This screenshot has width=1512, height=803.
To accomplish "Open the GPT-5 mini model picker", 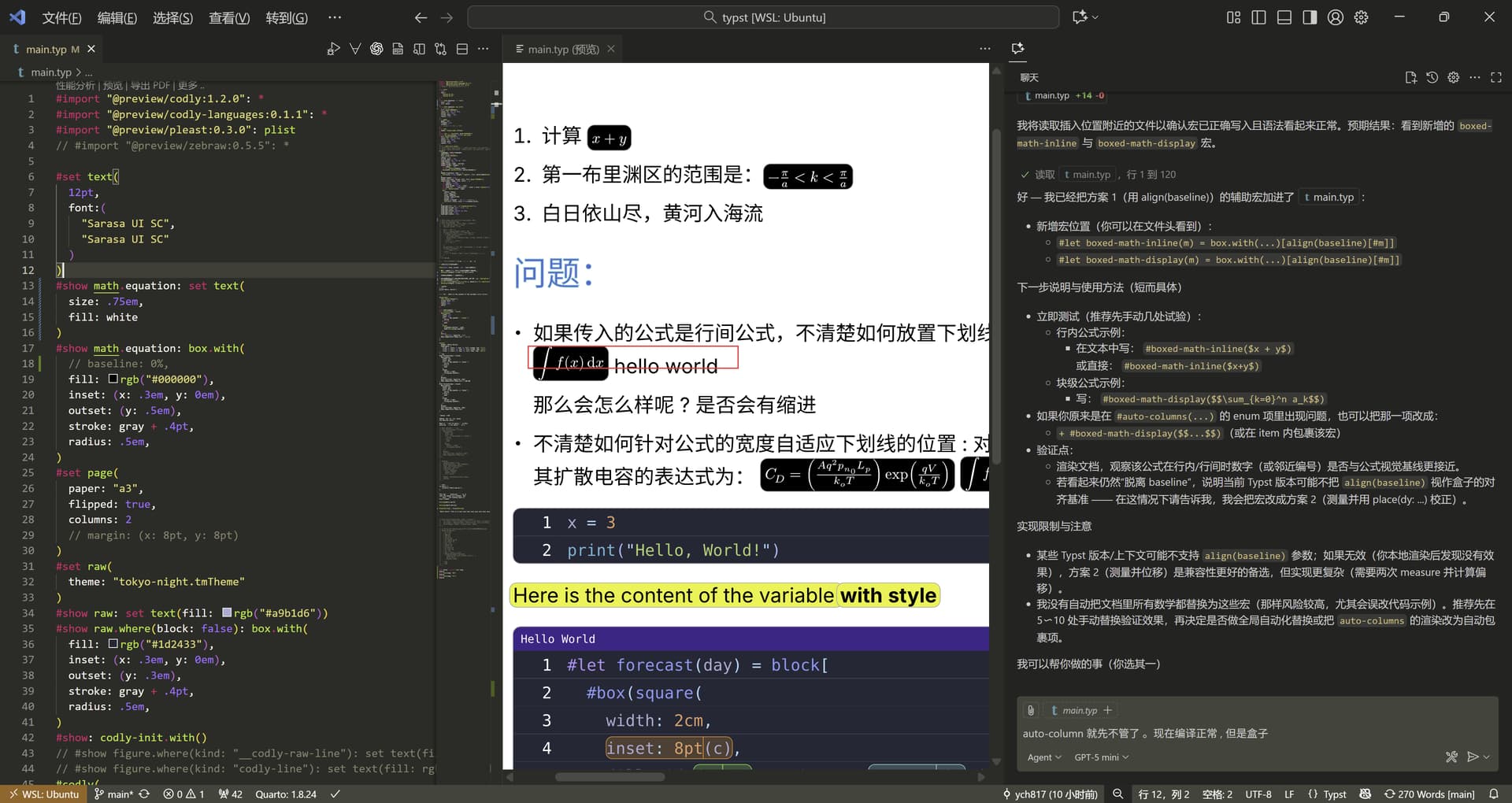I will 1101,757.
